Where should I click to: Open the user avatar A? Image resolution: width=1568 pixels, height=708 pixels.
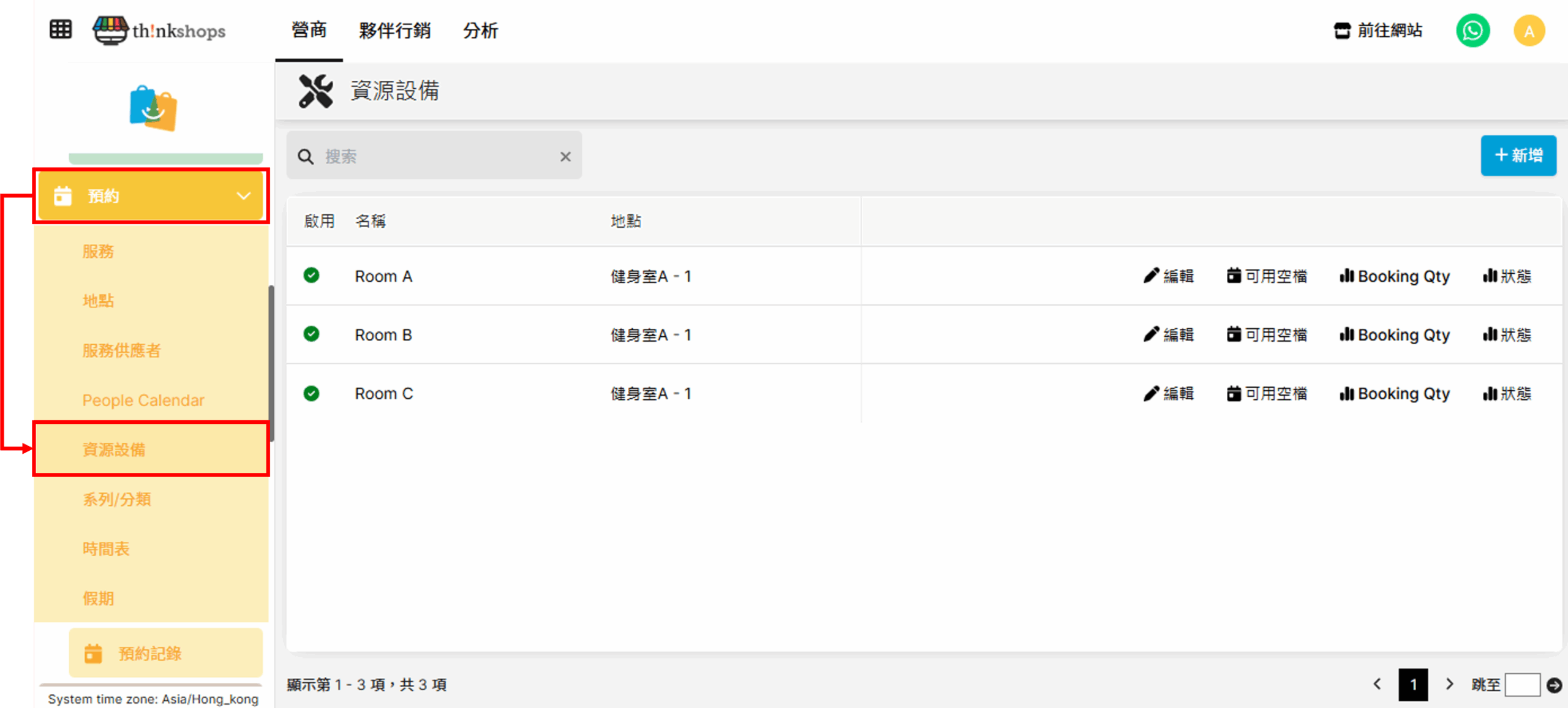click(1529, 31)
